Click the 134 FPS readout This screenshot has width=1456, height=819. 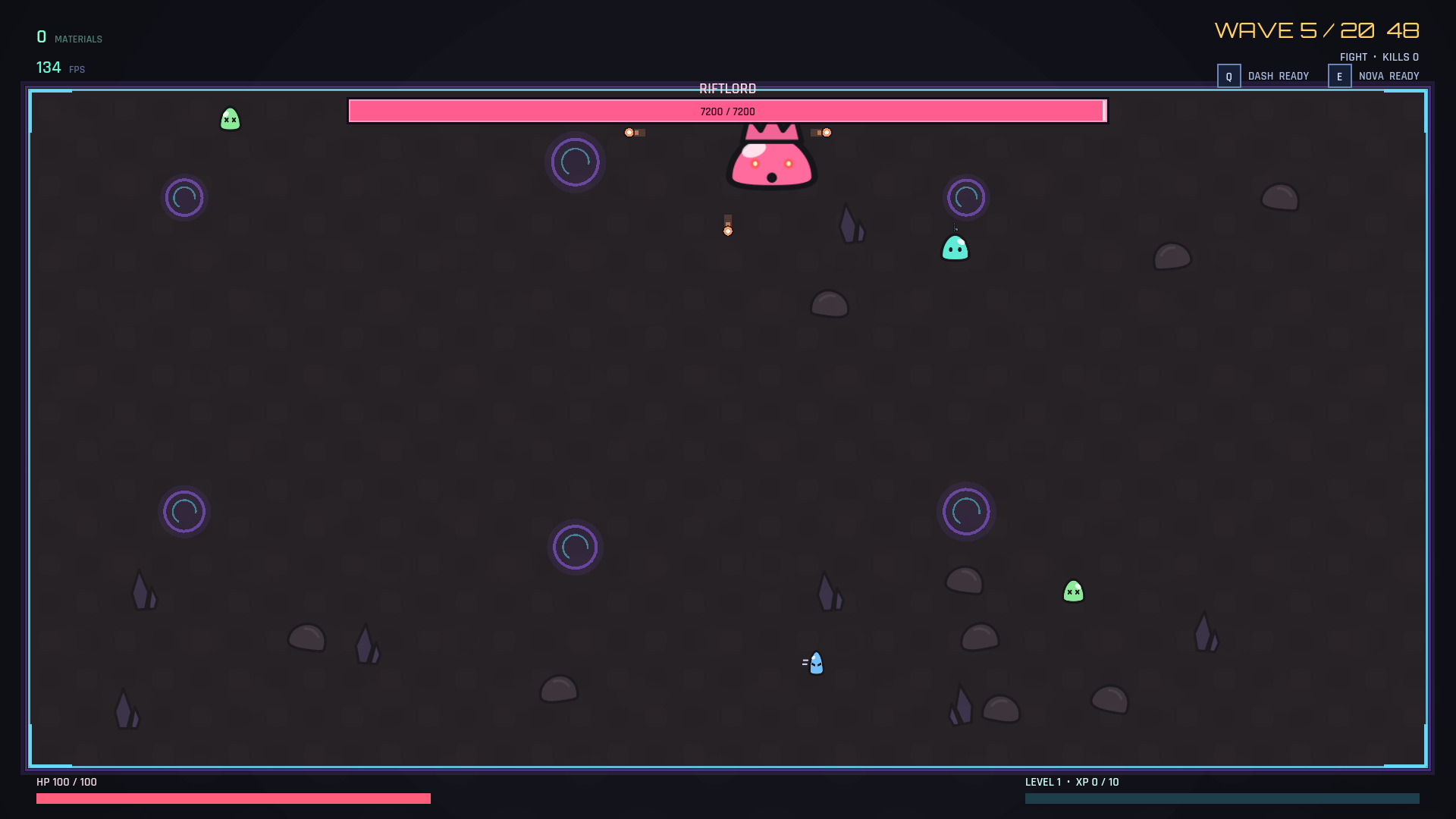[61, 67]
